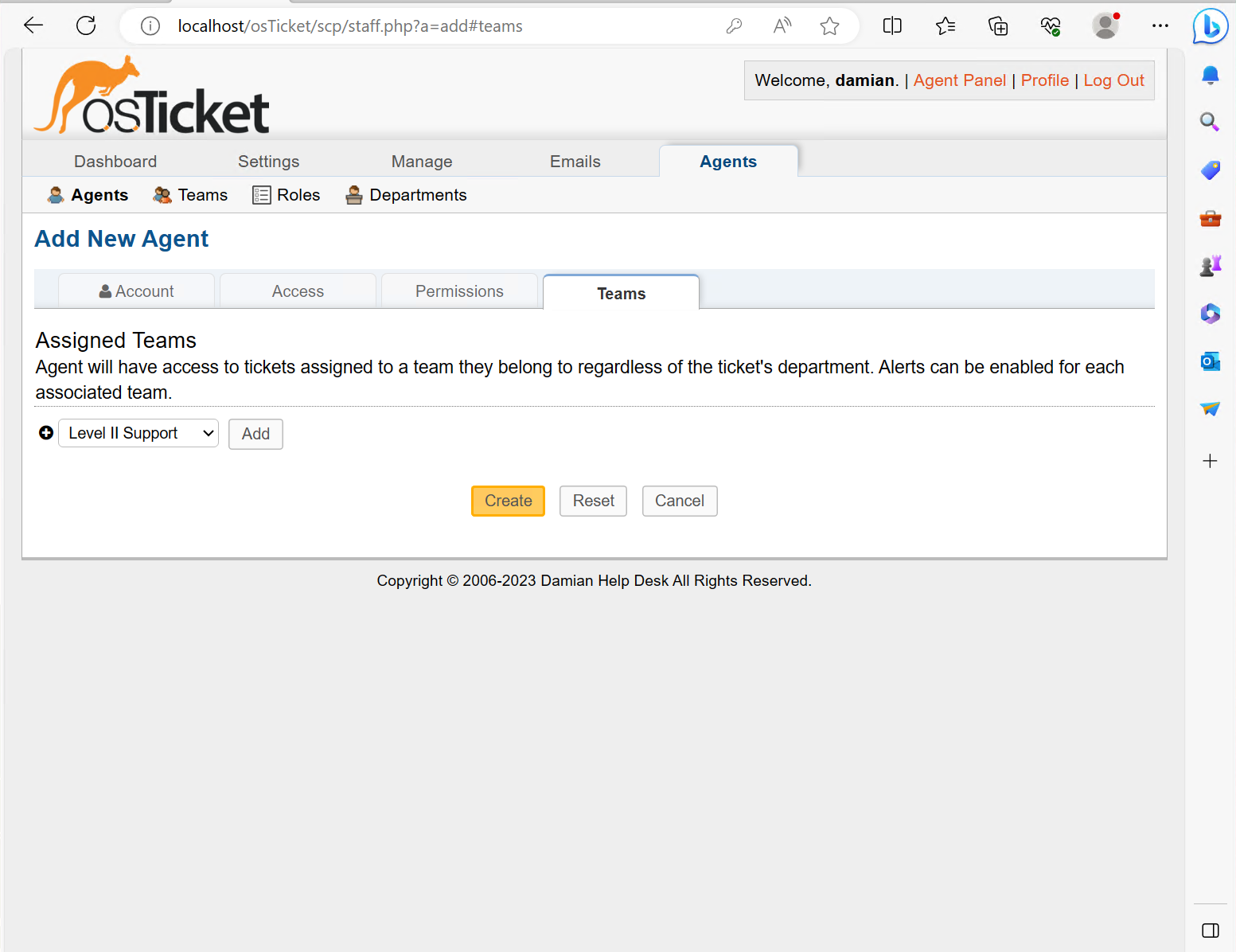Open notifications via the bell icon
The height and width of the screenshot is (952, 1236).
1210,75
